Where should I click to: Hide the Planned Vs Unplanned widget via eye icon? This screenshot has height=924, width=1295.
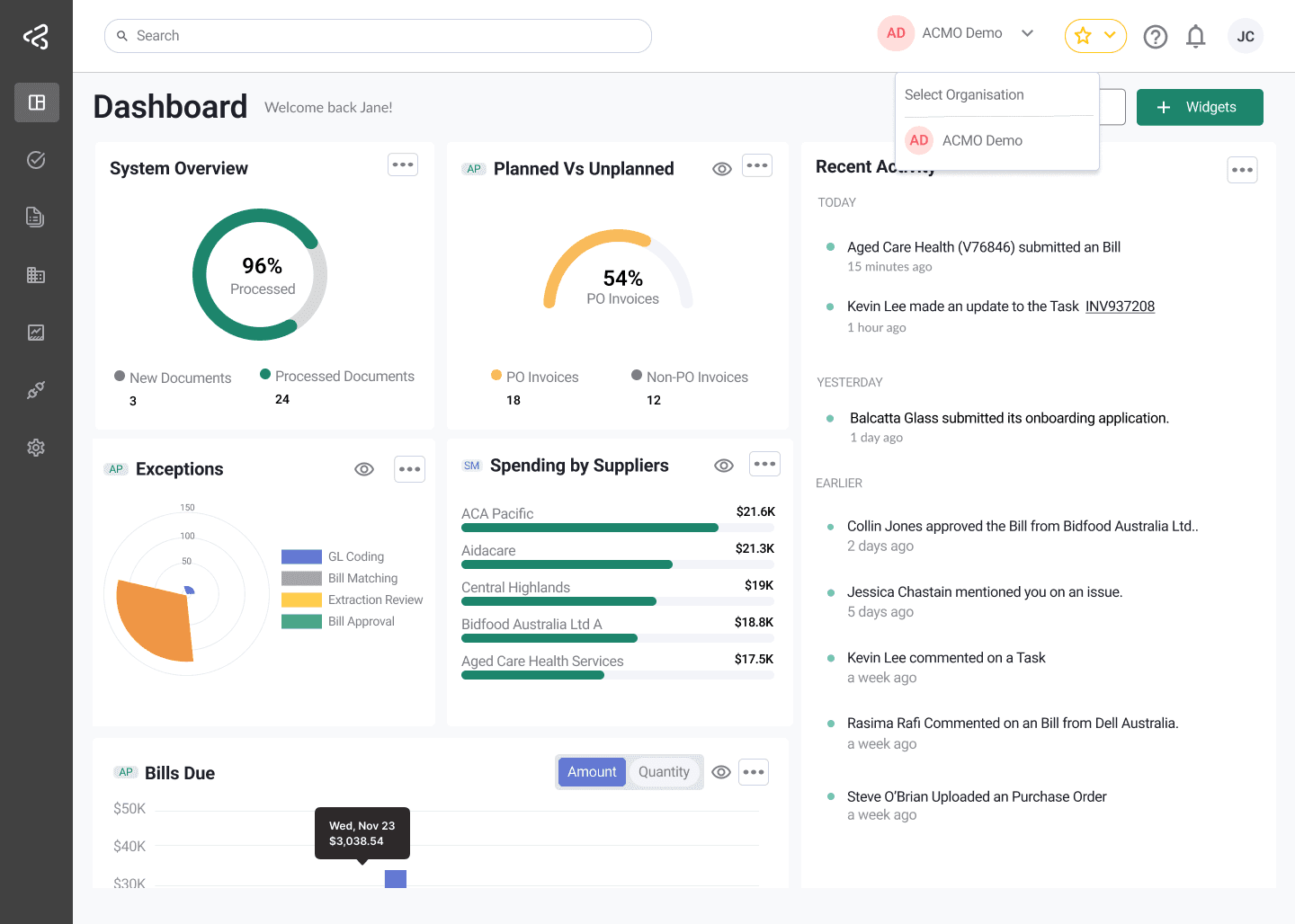pos(722,168)
